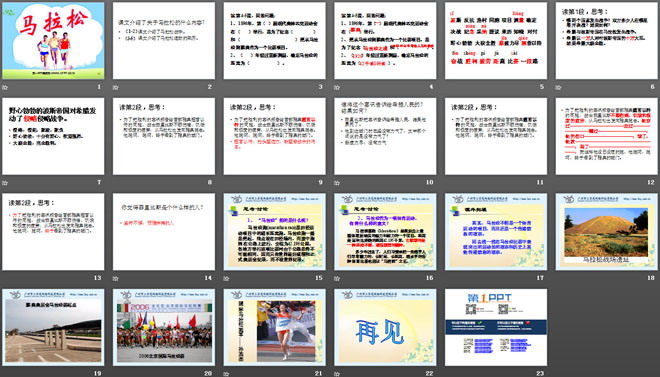
Task: Click the animation star icon under slide 10
Action: point(337,183)
